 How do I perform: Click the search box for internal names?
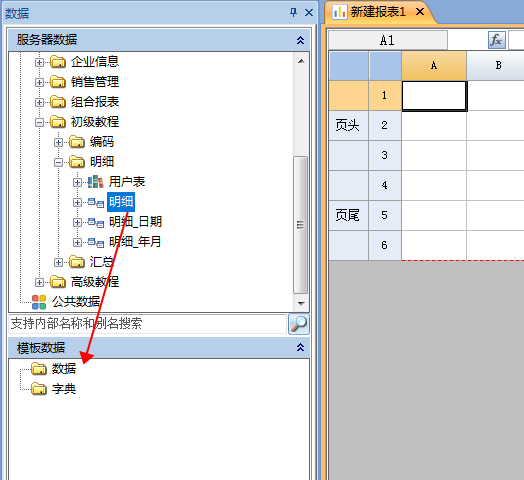[147, 324]
